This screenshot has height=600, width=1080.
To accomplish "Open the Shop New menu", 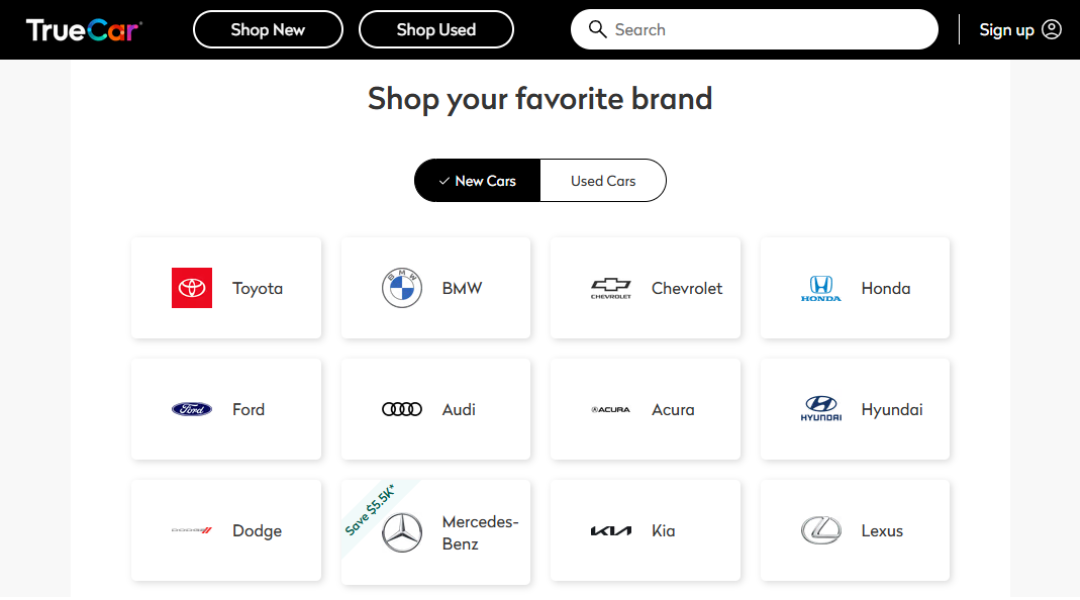I will pos(268,30).
